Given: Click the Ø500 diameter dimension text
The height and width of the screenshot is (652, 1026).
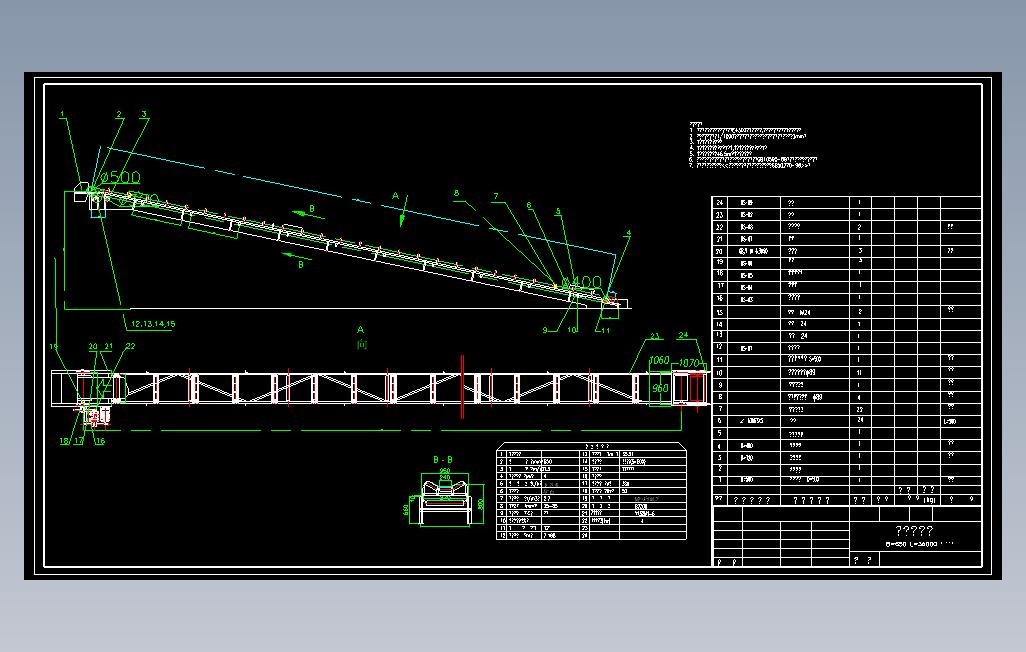Looking at the screenshot, I should pos(120,177).
